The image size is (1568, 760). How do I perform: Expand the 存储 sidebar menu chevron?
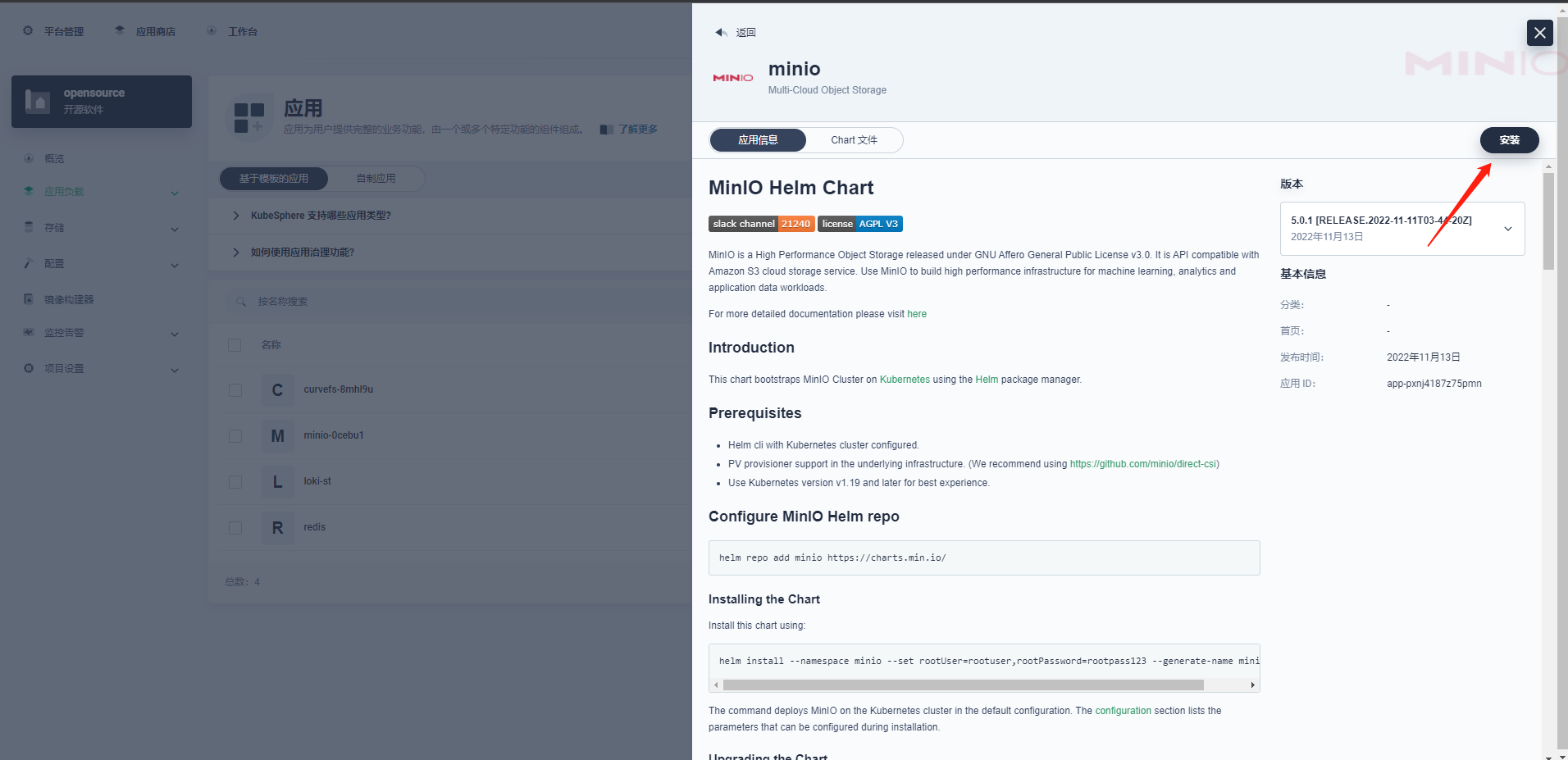coord(175,229)
